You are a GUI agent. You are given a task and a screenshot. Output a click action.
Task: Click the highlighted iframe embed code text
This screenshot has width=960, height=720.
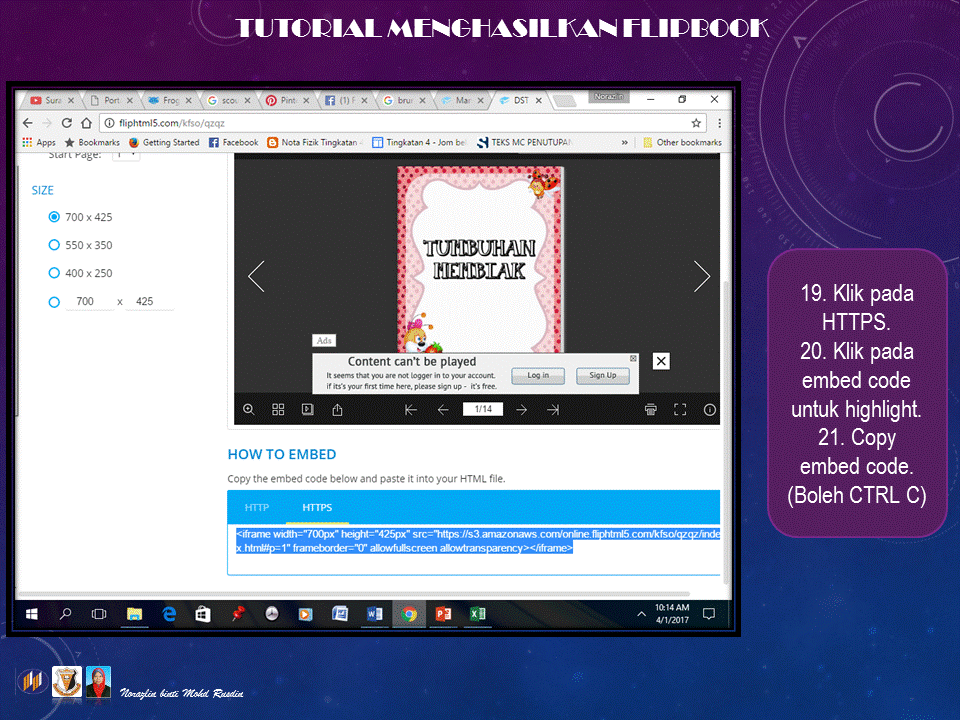coord(478,541)
